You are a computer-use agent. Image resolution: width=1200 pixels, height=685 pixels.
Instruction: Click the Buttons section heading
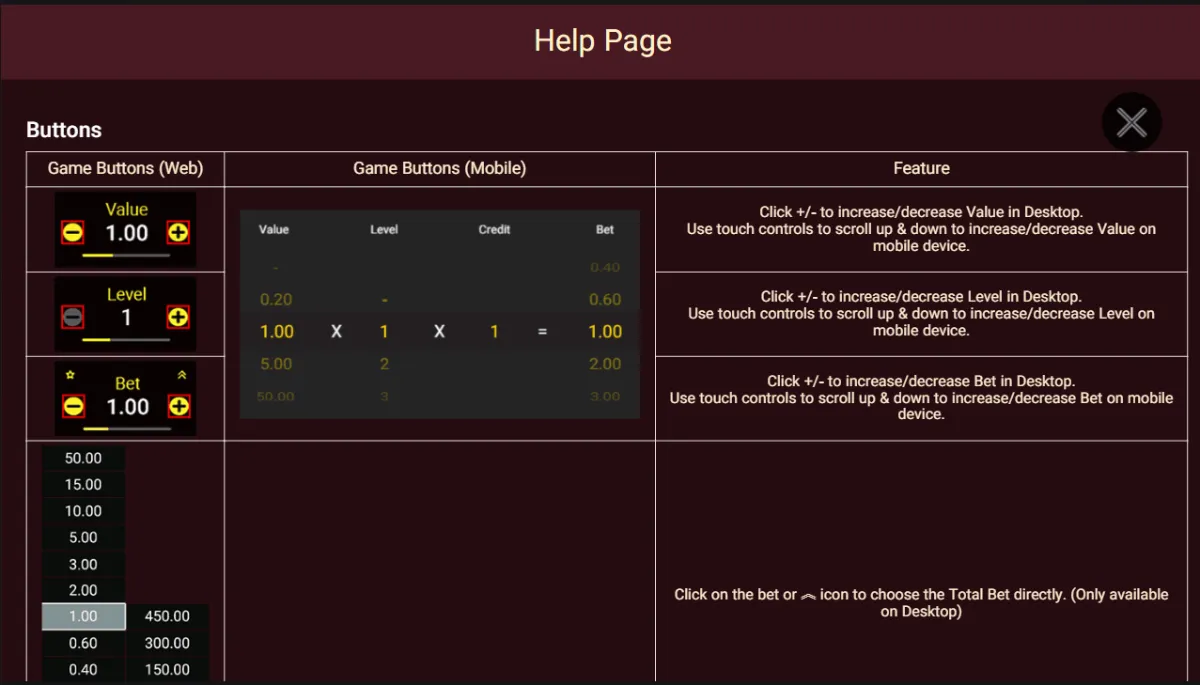[64, 130]
